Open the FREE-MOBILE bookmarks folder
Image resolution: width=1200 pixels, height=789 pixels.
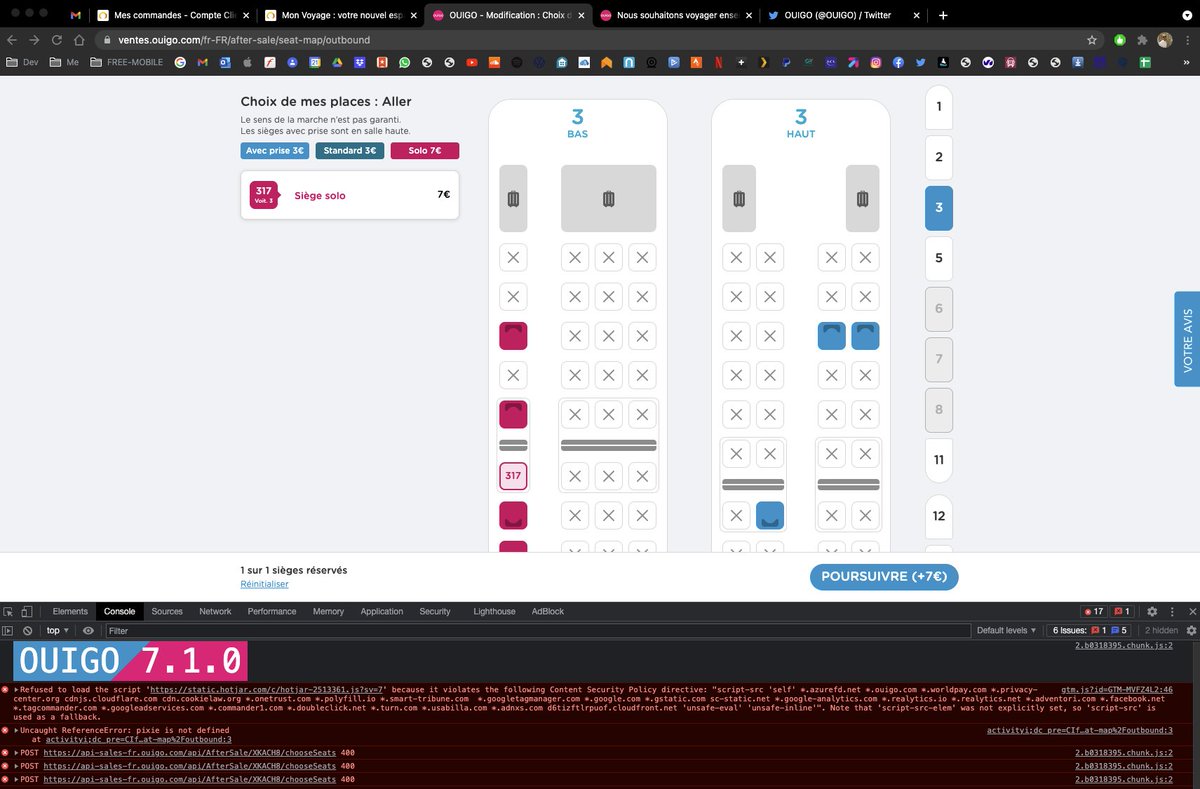[x=126, y=62]
